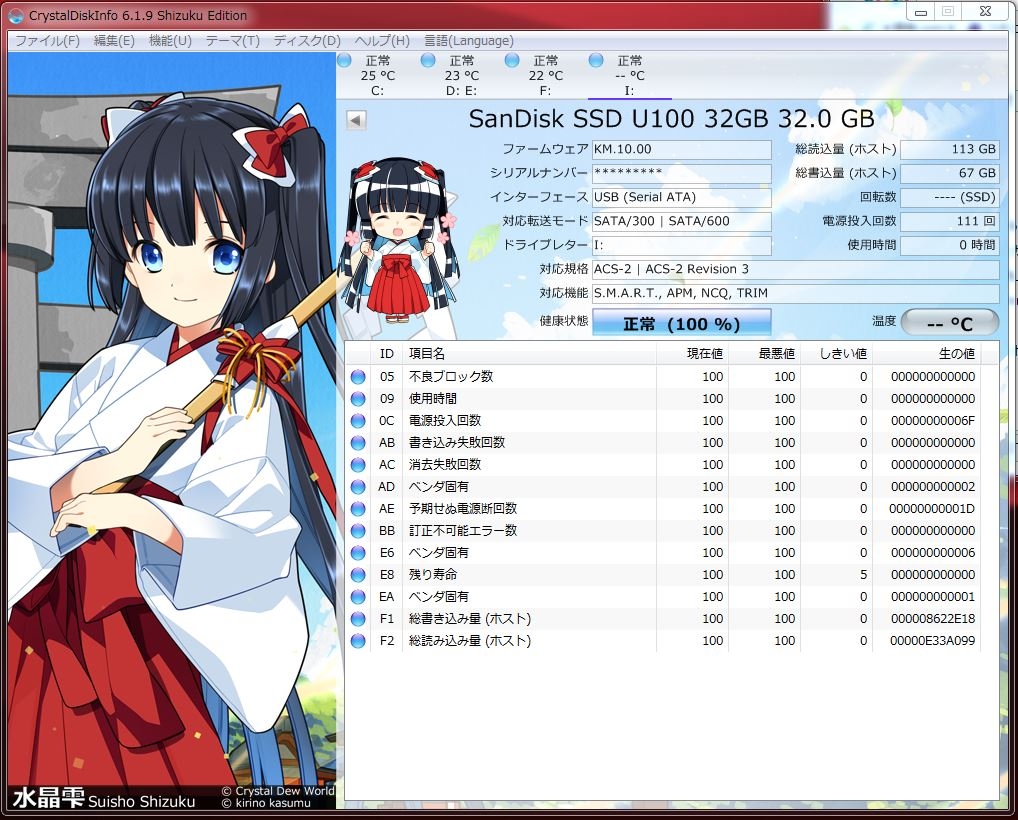The image size is (1018, 820).
Task: Select raw value 00000E33A099
Action: 933,641
